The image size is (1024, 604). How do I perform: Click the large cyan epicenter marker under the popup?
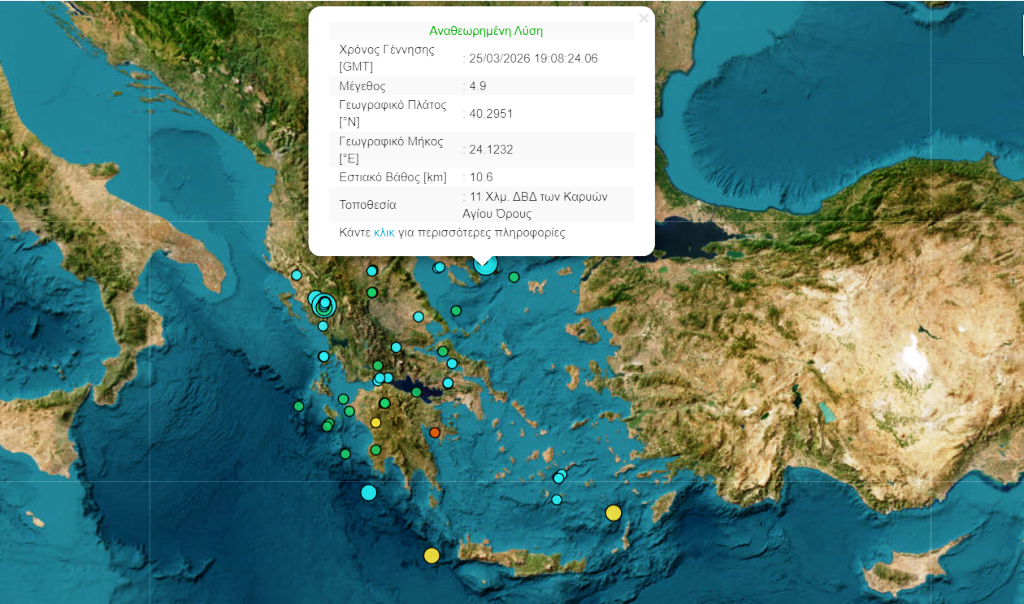pos(485,264)
